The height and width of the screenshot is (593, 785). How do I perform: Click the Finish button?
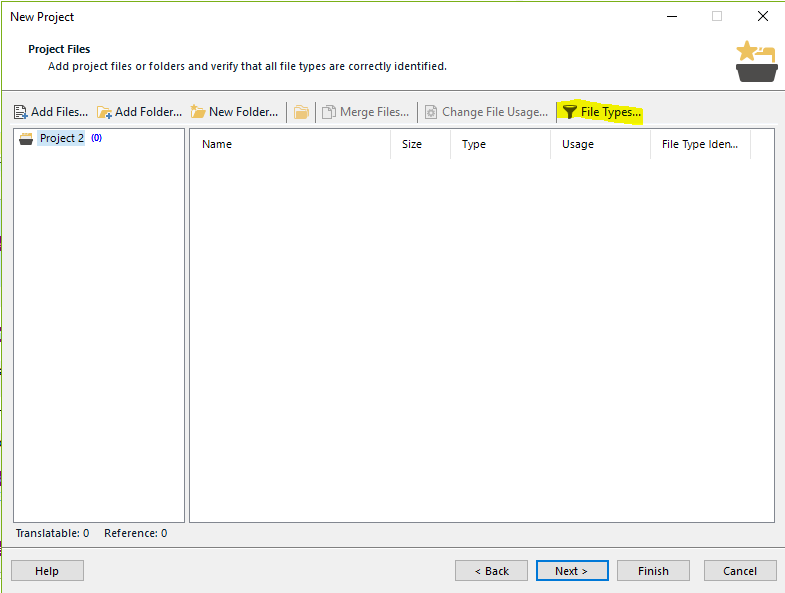pos(653,571)
